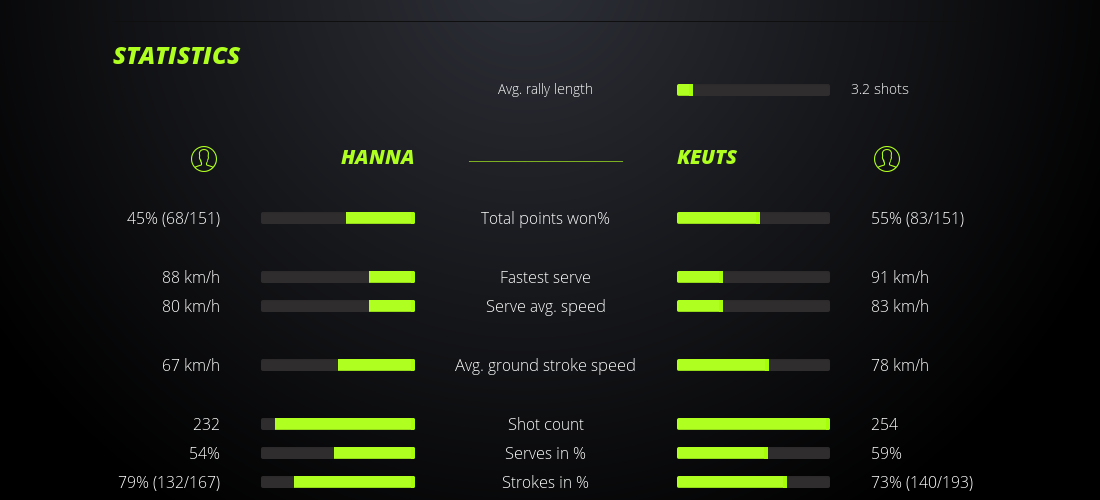Viewport: 1100px width, 500px height.
Task: Click the Avg. ground stroke speed label
Action: click(545, 365)
